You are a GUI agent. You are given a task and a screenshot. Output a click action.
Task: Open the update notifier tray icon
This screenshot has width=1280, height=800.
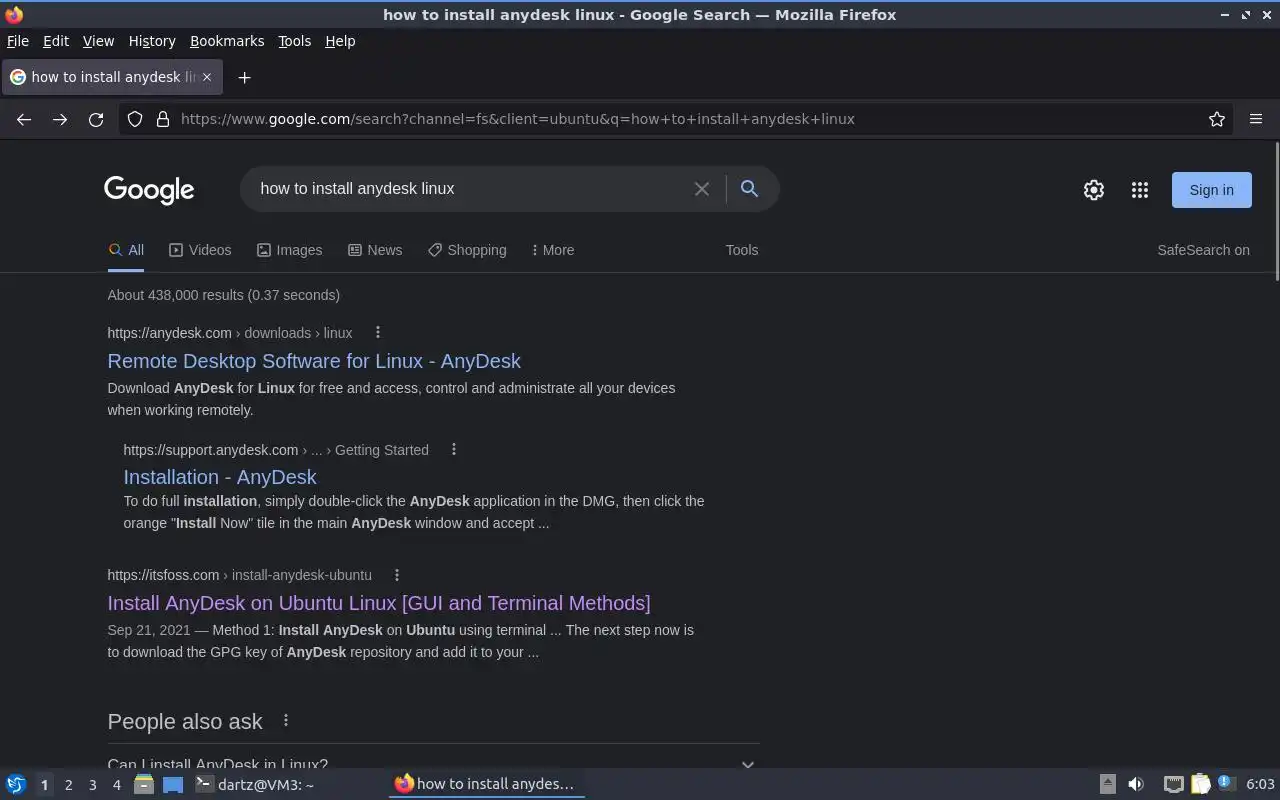(x=1226, y=783)
